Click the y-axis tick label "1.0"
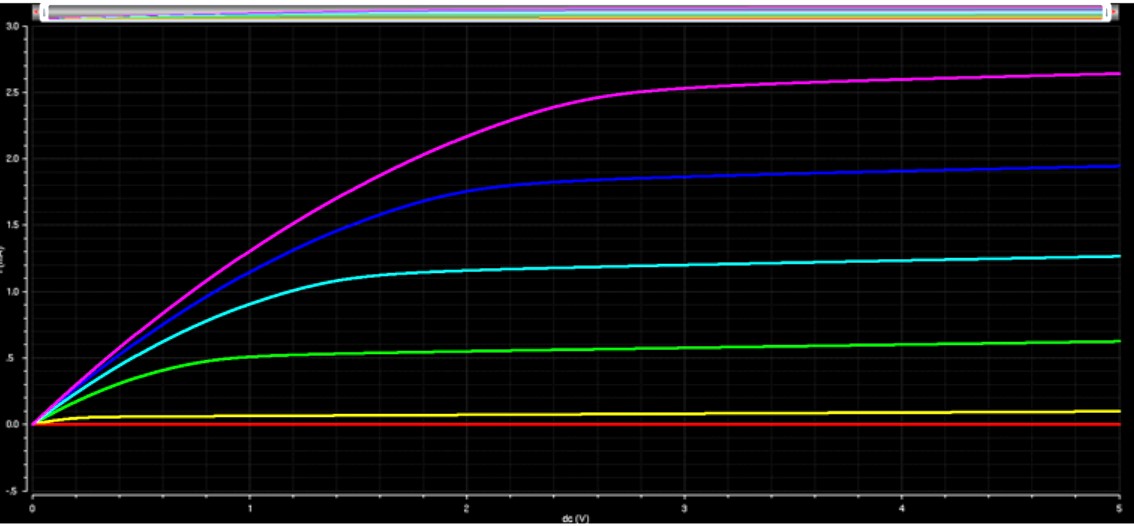Screen dimensions: 1134x526 [12, 292]
